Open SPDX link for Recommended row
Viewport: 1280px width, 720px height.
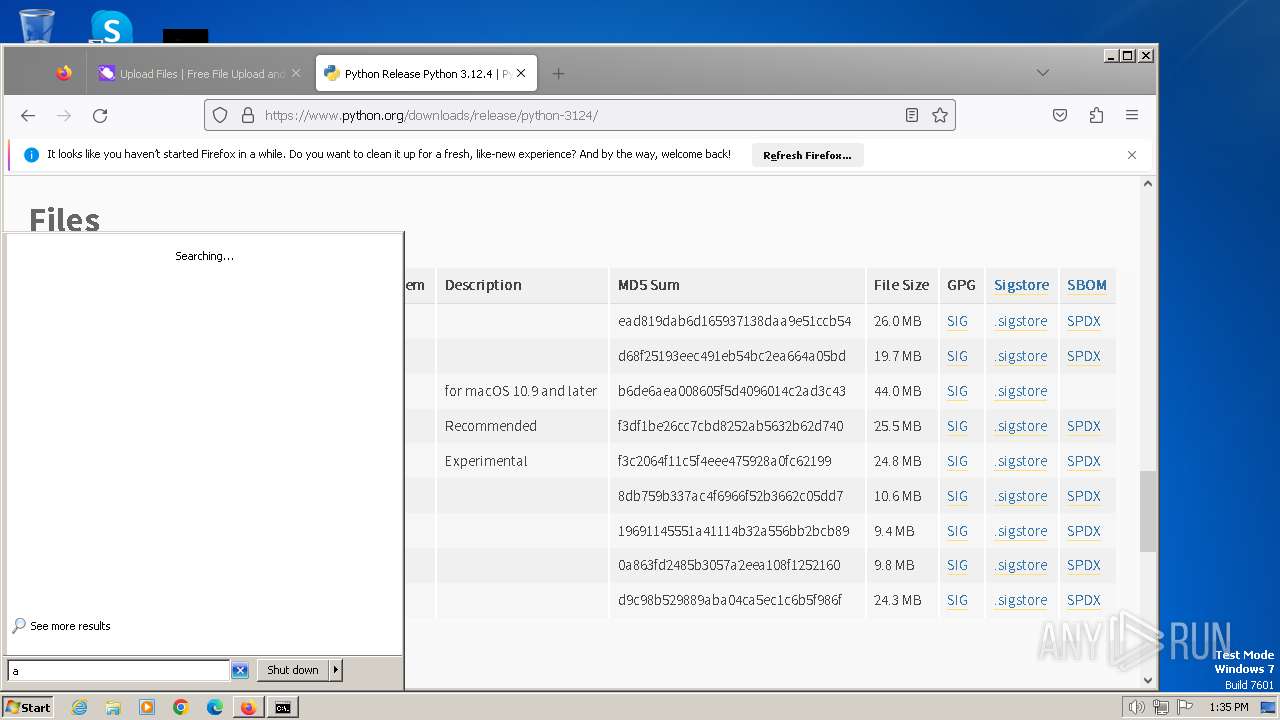point(1083,426)
